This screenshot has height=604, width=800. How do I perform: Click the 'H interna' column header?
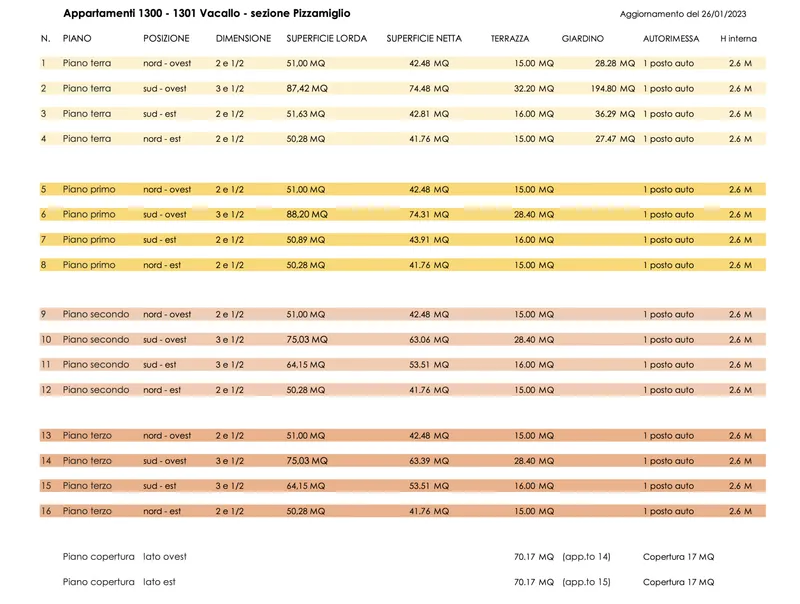(x=738, y=38)
